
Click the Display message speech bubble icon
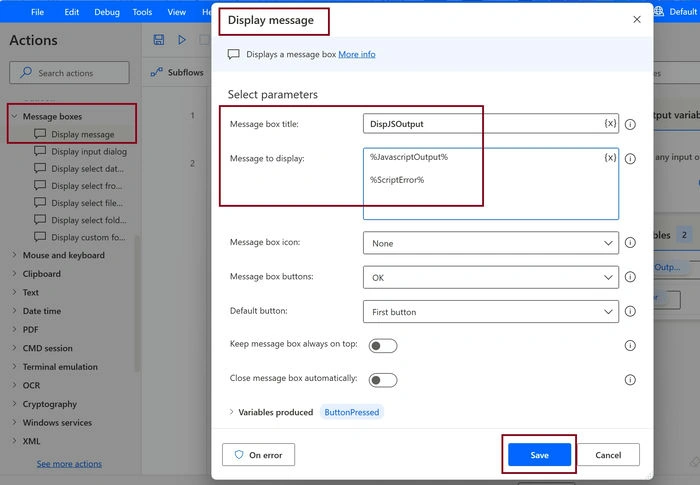click(x=40, y=134)
